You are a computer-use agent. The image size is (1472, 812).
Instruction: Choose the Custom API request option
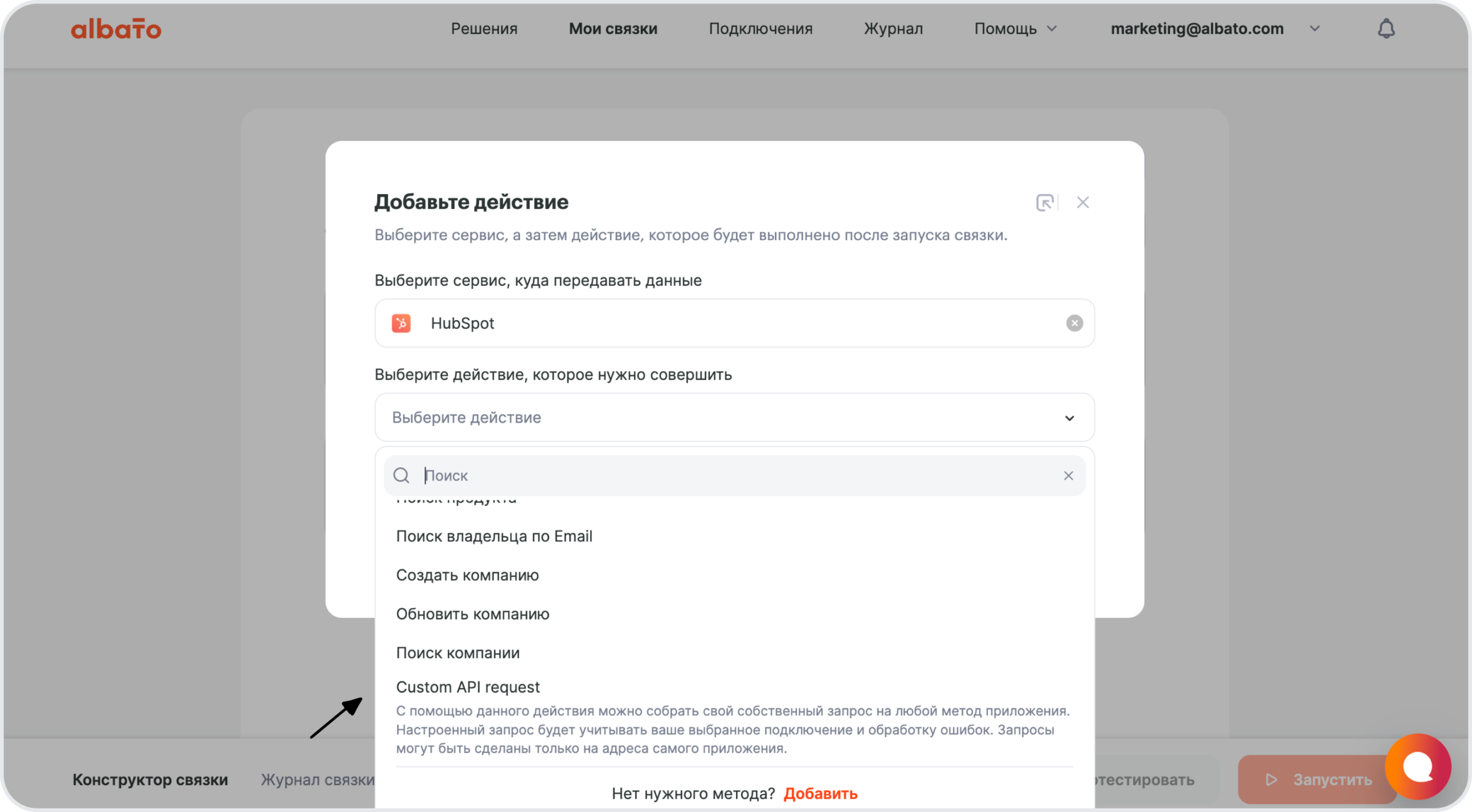467,687
